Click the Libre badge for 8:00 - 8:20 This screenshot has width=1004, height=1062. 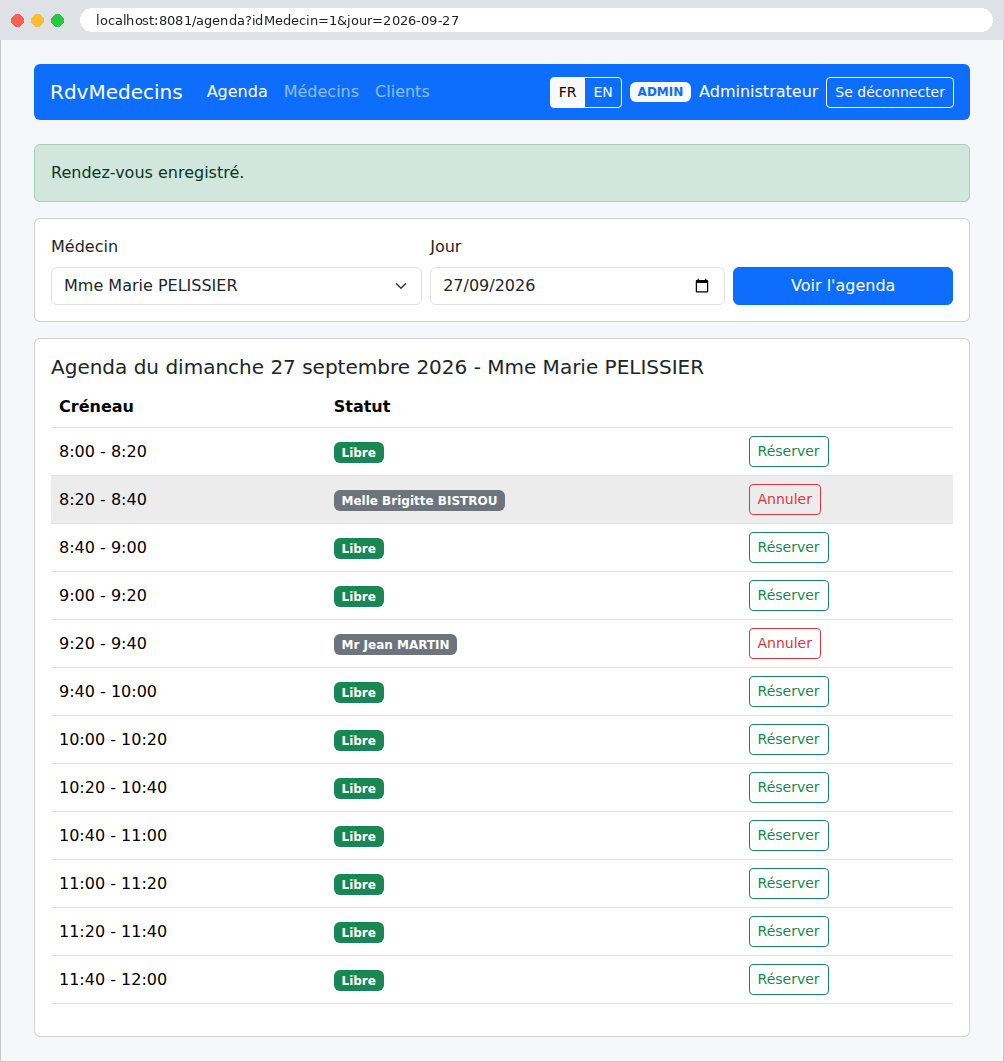click(x=358, y=452)
